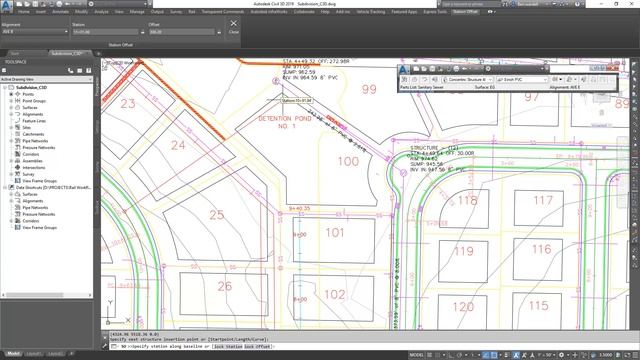Viewport: 640px width, 360px height.
Task: Select Catchments in the Toolspace tree
Action: (33, 134)
